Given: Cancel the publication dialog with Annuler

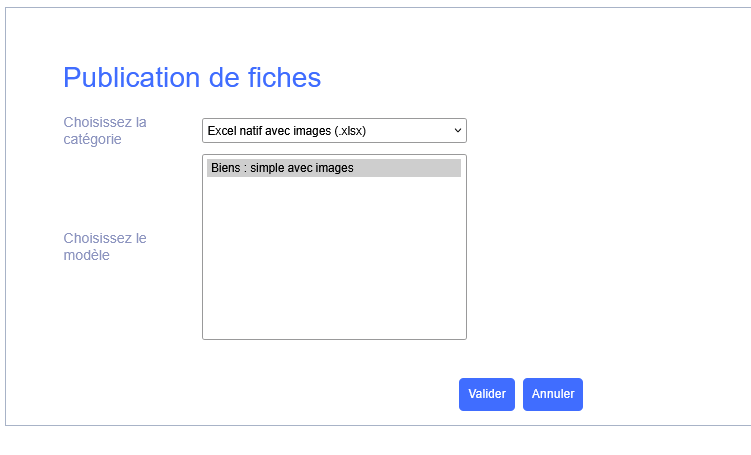Looking at the screenshot, I should pyautogui.click(x=553, y=394).
